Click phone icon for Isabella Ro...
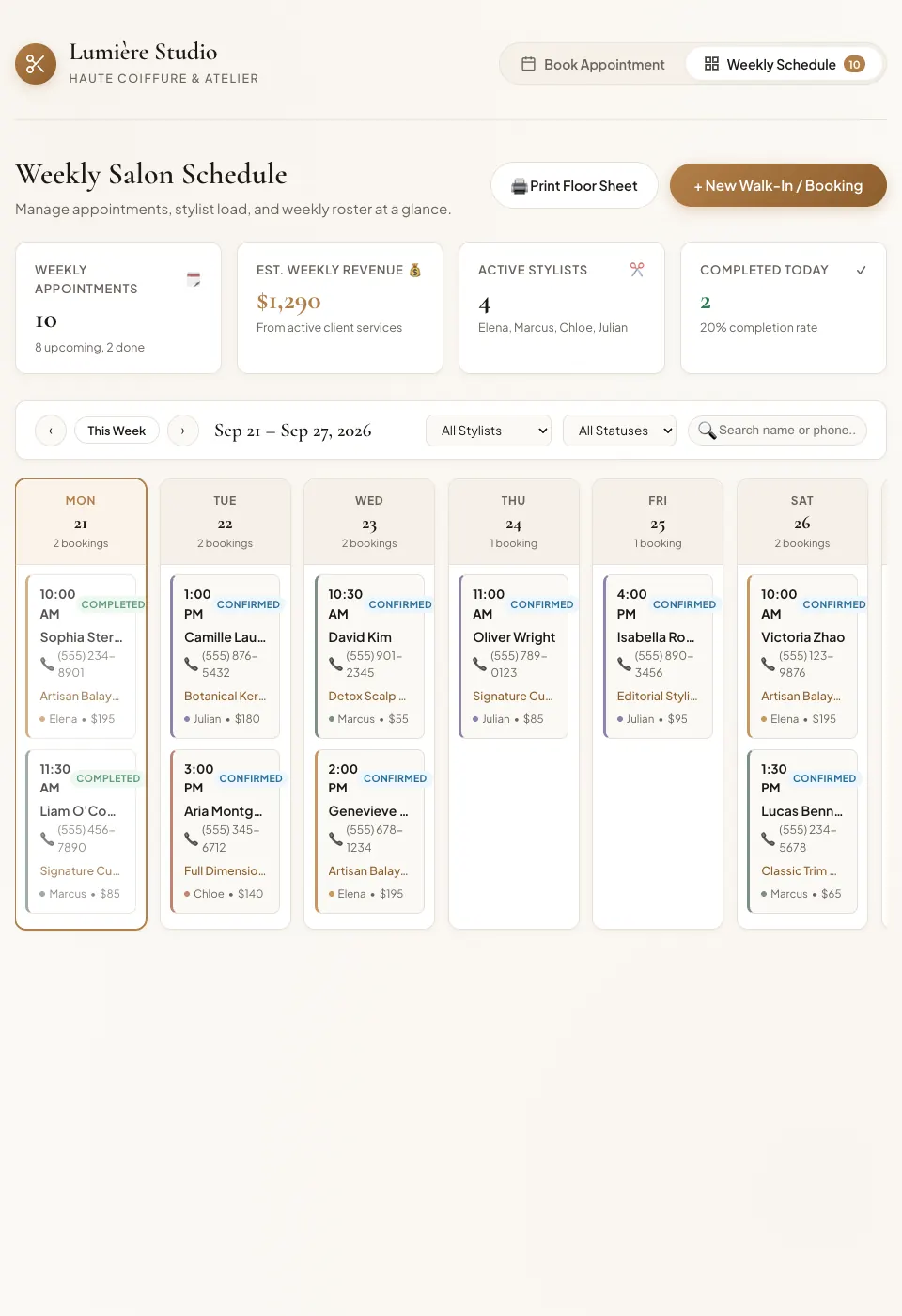This screenshot has height=1316, width=902. pos(624,664)
